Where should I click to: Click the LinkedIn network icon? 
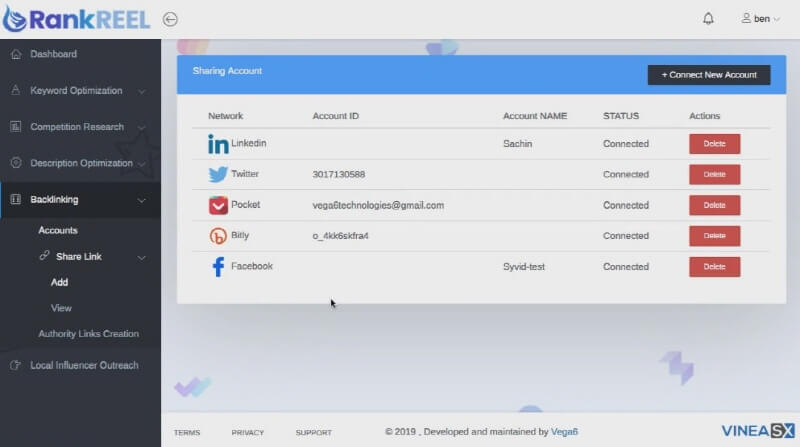[218, 144]
